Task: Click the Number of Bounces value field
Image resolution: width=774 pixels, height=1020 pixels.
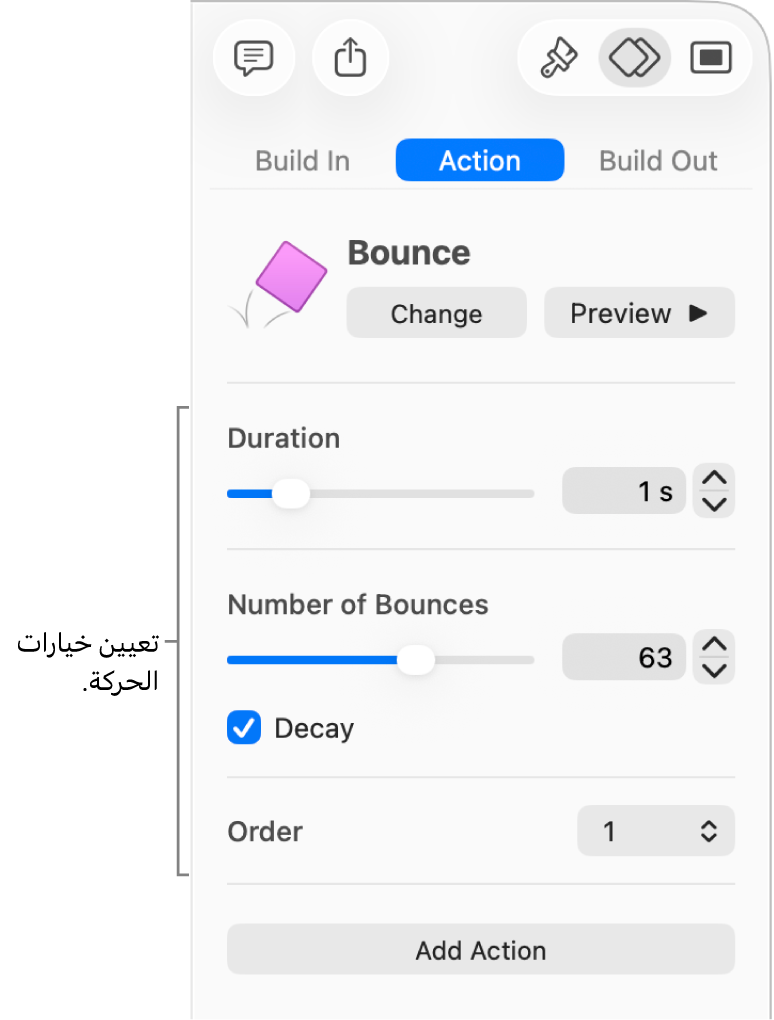Action: pos(624,657)
